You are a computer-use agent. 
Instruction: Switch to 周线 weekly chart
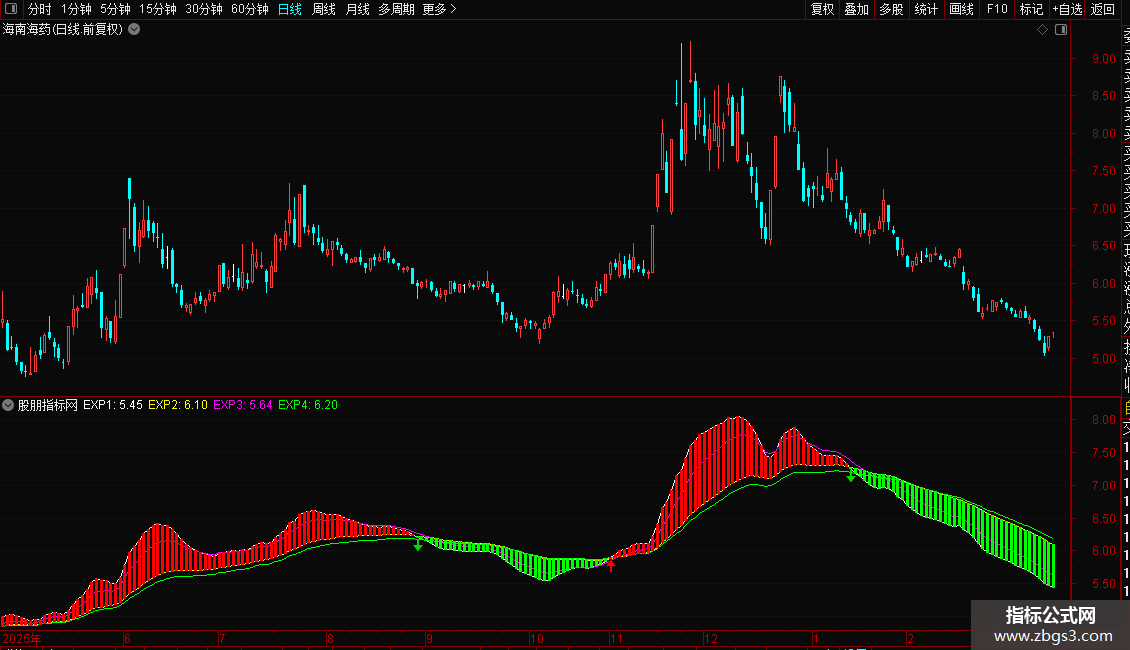coord(324,9)
